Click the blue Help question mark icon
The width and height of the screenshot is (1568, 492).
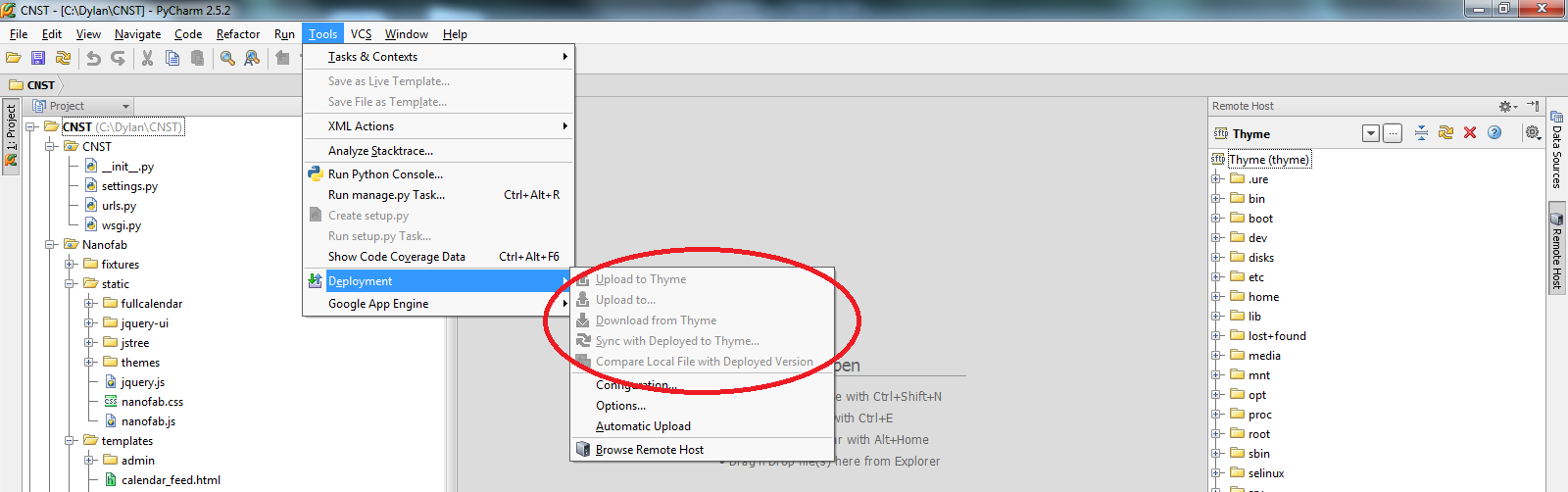1494,133
